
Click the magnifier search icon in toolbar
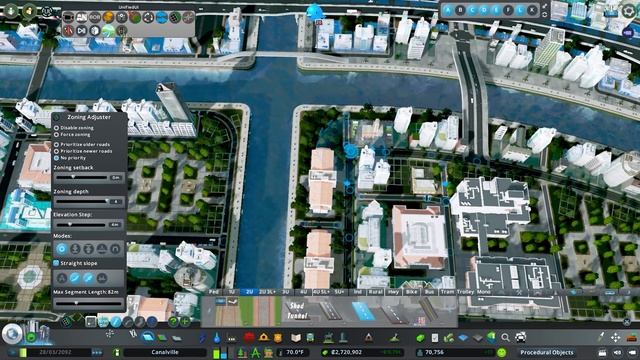point(505,338)
